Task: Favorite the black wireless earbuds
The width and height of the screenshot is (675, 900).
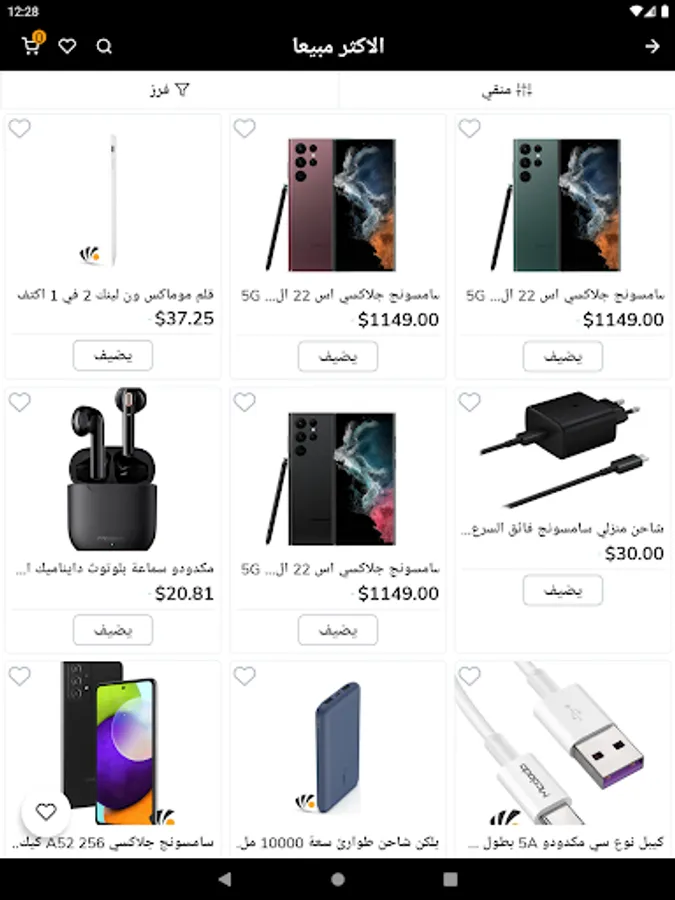Action: (20, 402)
